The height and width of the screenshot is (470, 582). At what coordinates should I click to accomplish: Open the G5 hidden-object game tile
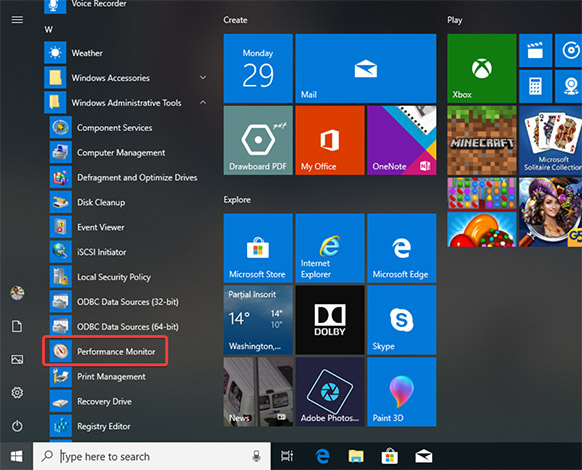[x=550, y=212]
